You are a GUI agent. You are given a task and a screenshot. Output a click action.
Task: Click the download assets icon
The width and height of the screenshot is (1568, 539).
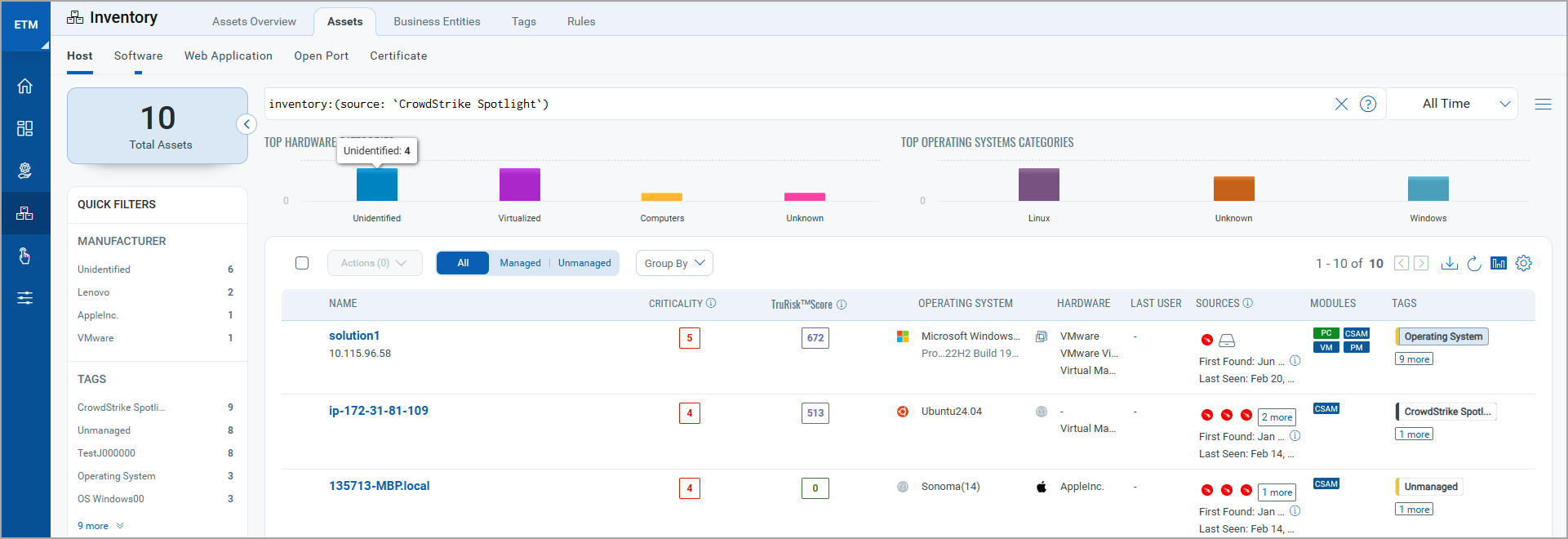[1449, 263]
